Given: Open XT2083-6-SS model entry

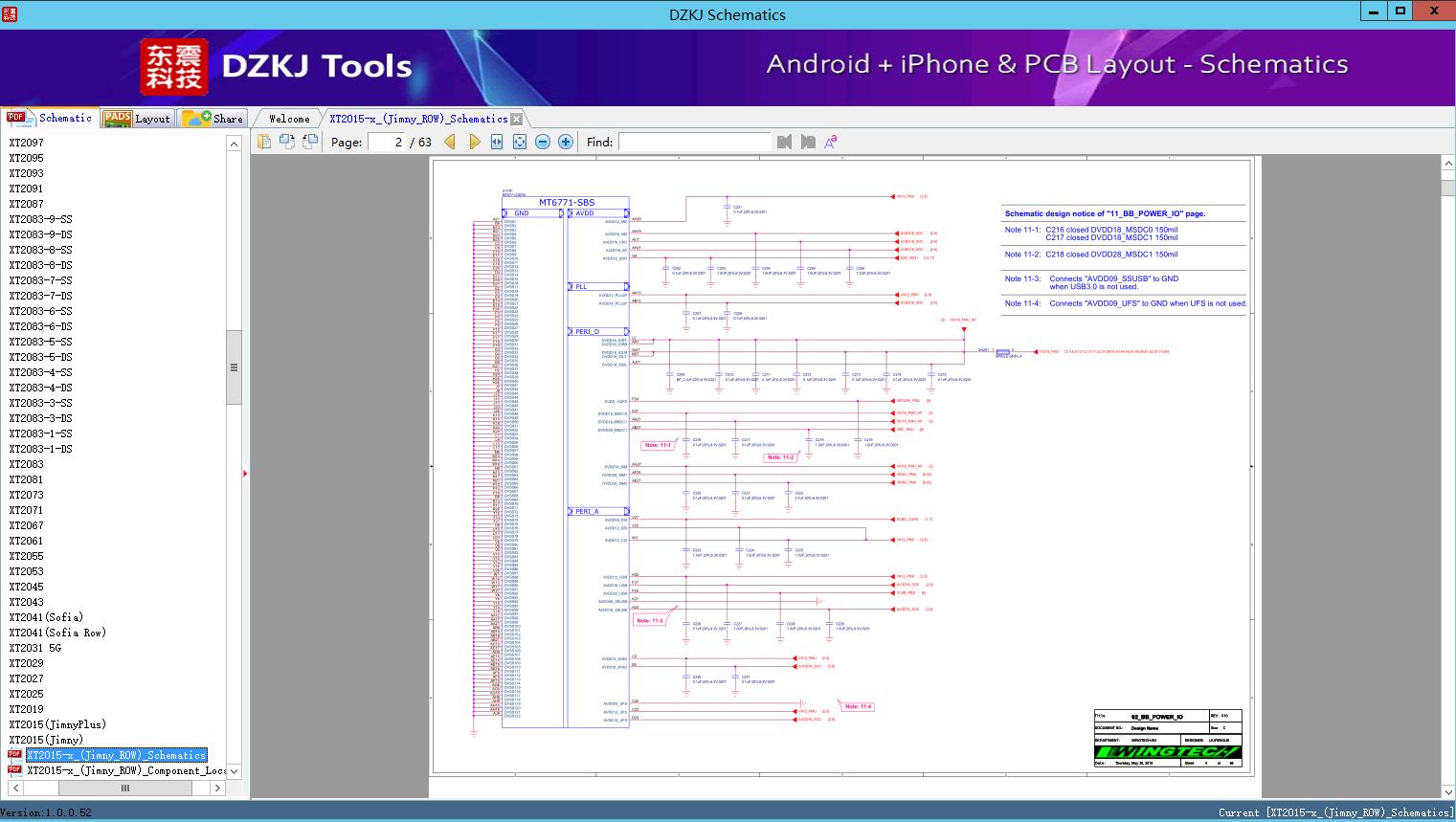Looking at the screenshot, I should [40, 311].
